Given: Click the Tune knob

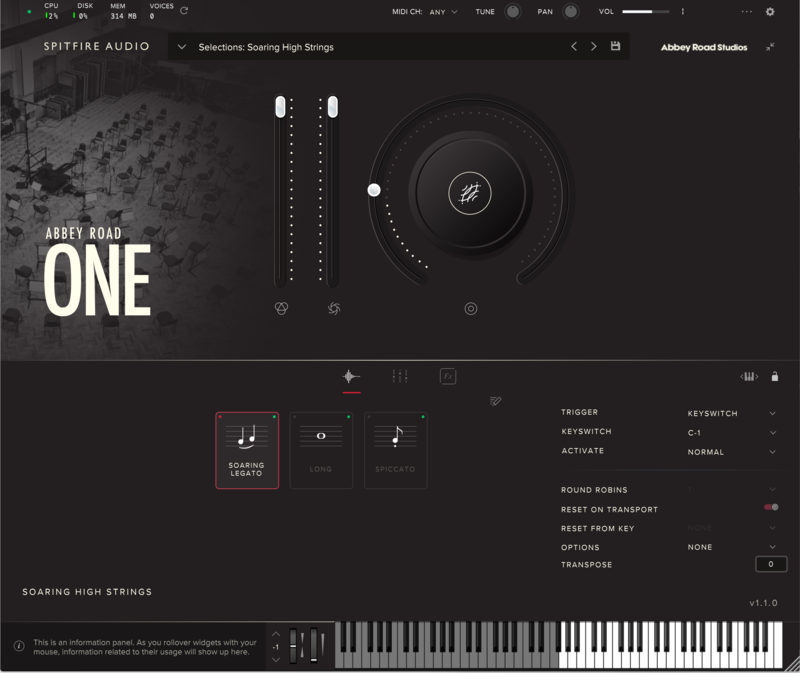Looking at the screenshot, I should (x=513, y=11).
